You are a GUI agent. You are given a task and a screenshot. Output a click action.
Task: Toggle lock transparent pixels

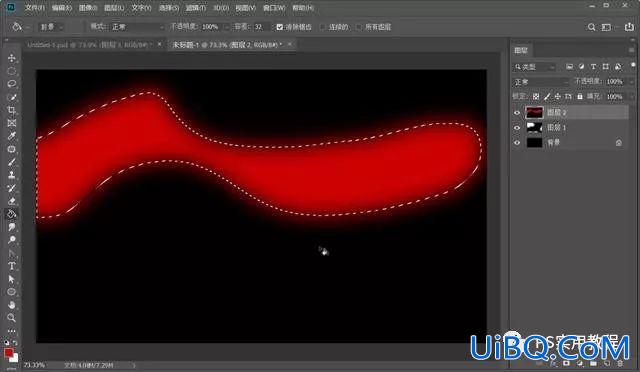[536, 97]
